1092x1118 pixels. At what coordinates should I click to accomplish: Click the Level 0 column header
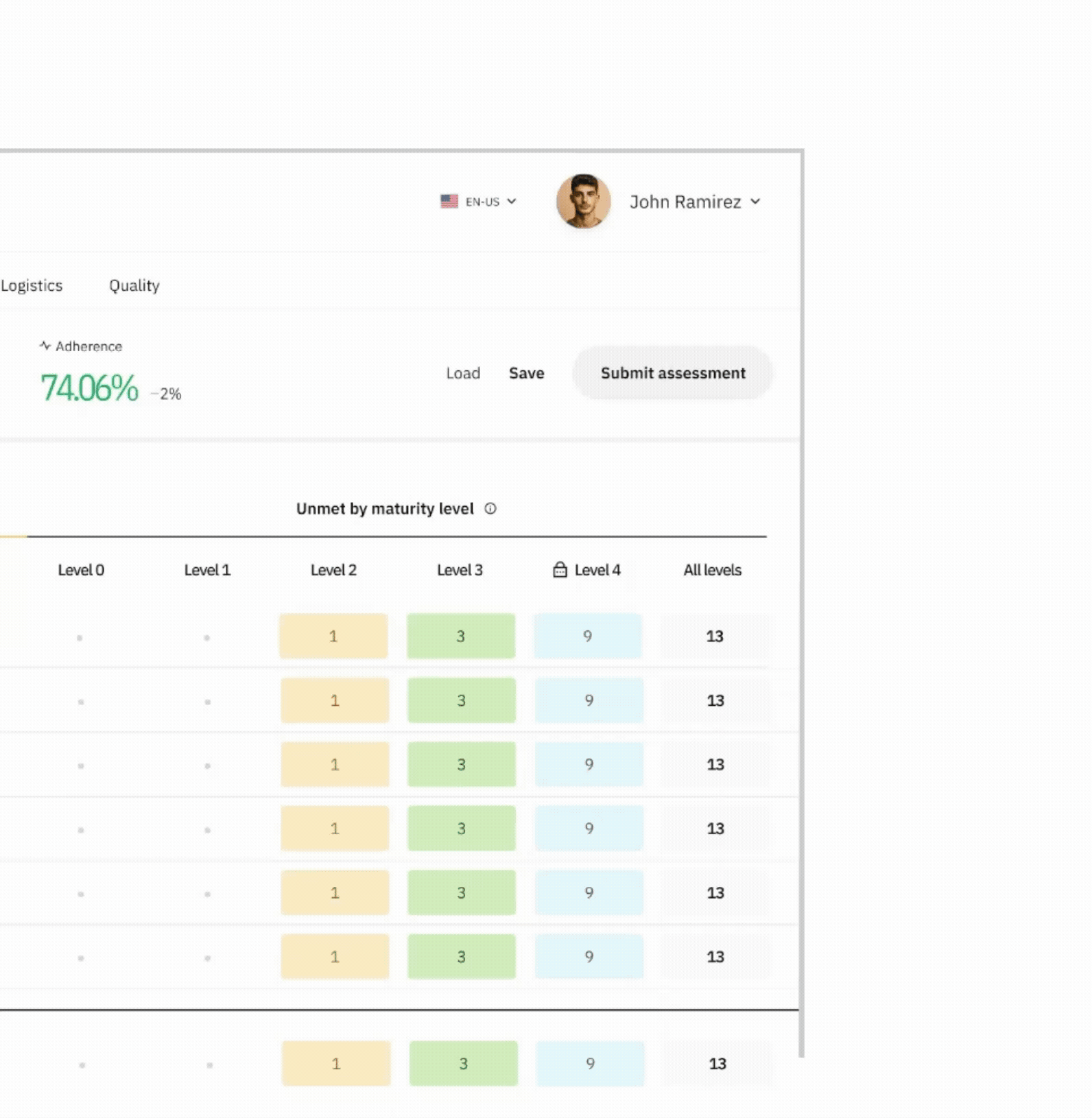point(81,570)
